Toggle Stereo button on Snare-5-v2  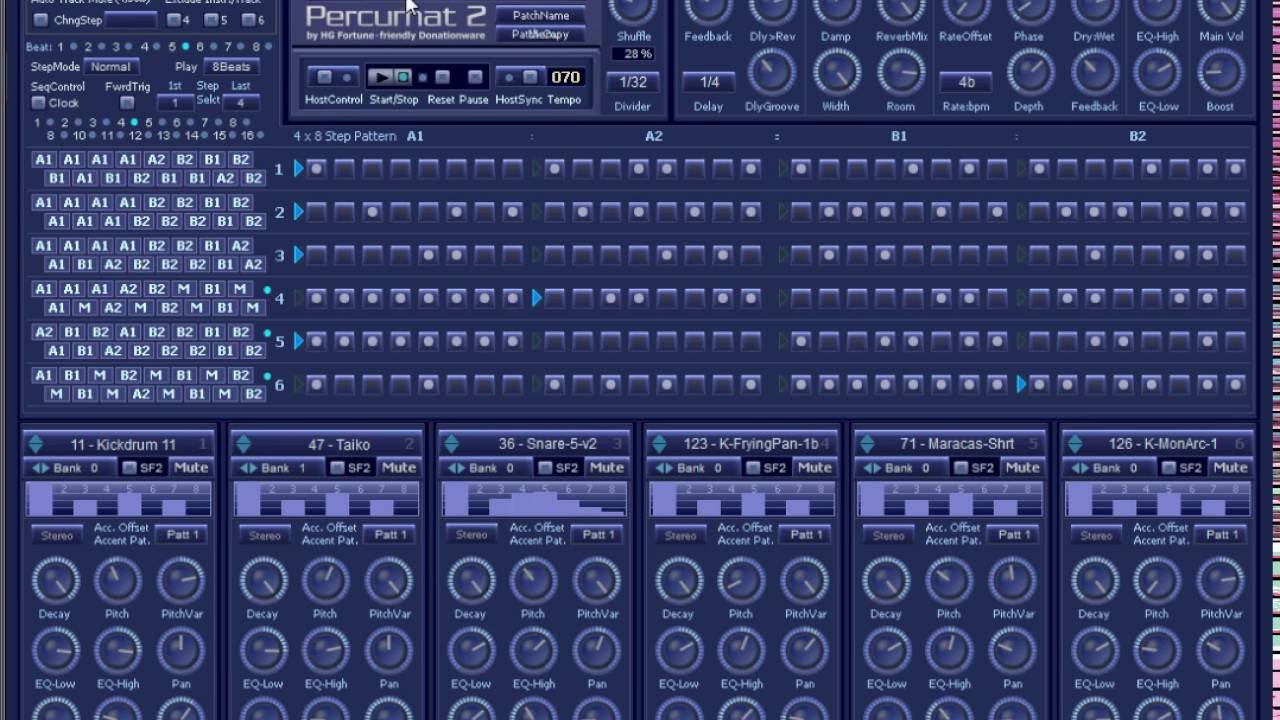click(x=473, y=535)
